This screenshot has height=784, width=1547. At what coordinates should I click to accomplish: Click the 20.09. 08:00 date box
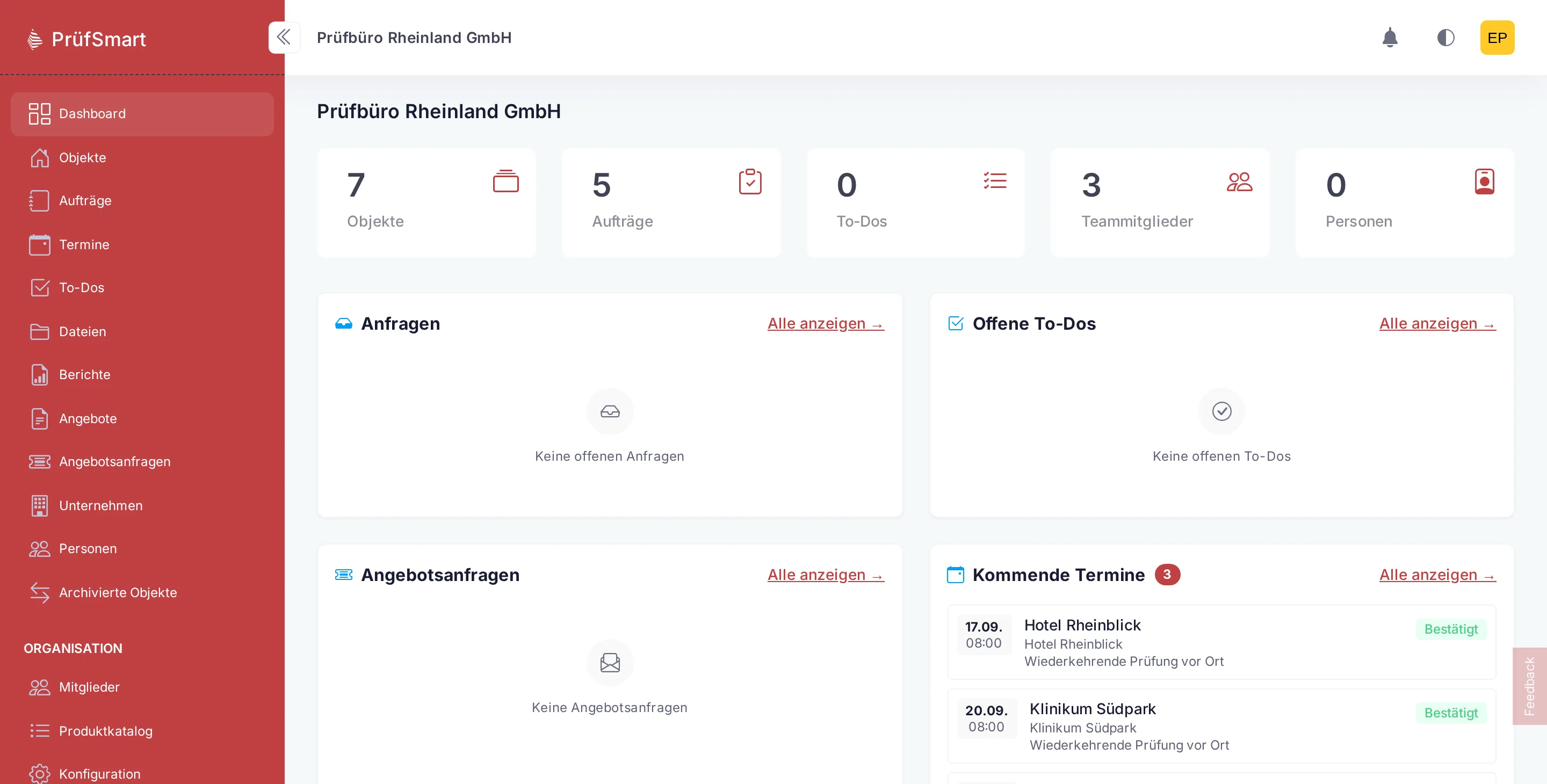click(986, 718)
